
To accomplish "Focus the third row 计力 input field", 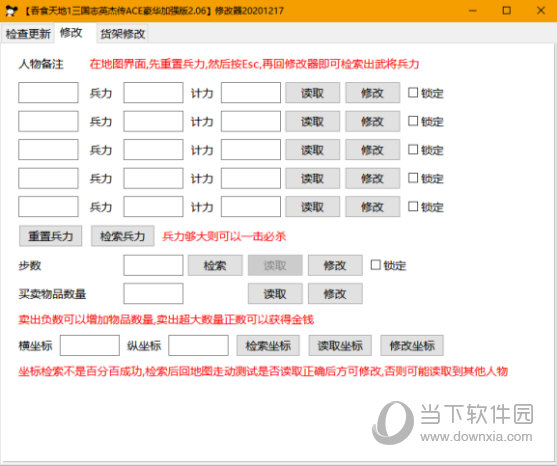I will (251, 150).
